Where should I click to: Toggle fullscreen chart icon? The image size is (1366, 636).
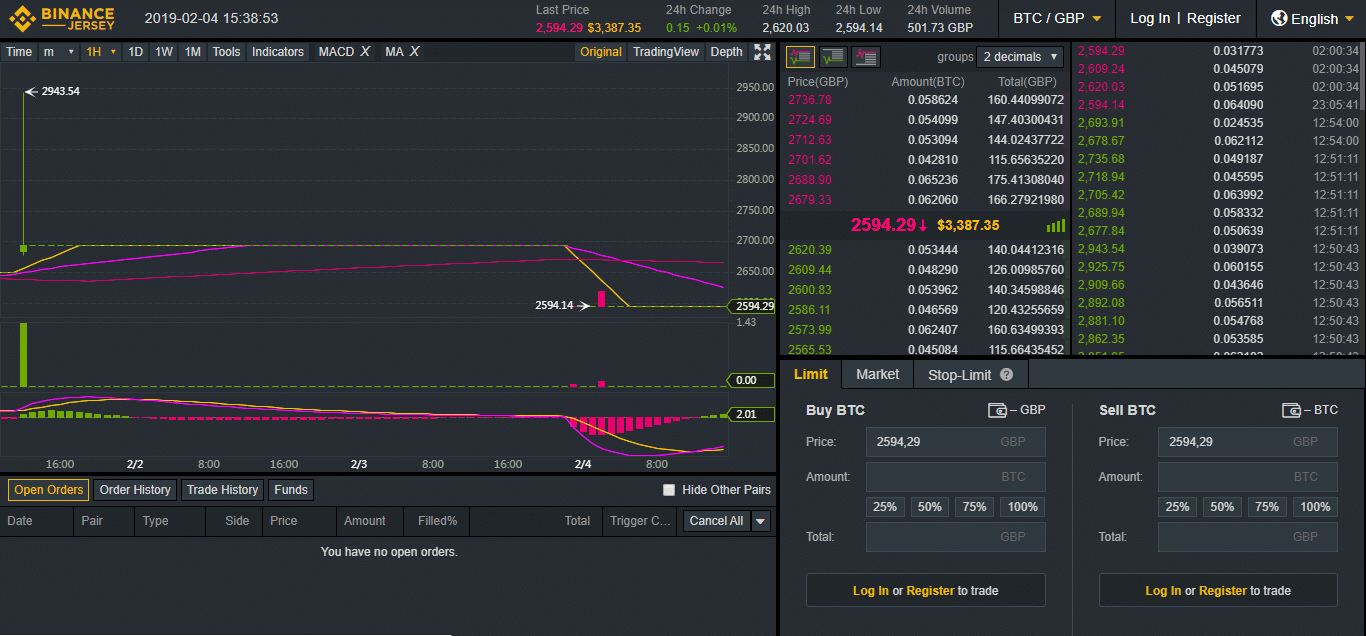762,52
